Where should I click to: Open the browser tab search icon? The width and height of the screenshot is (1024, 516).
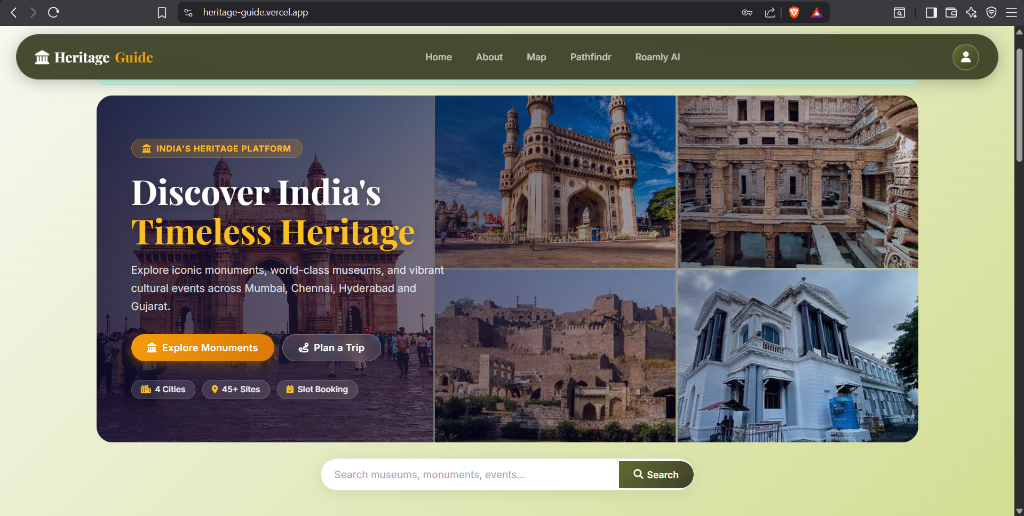click(x=899, y=12)
